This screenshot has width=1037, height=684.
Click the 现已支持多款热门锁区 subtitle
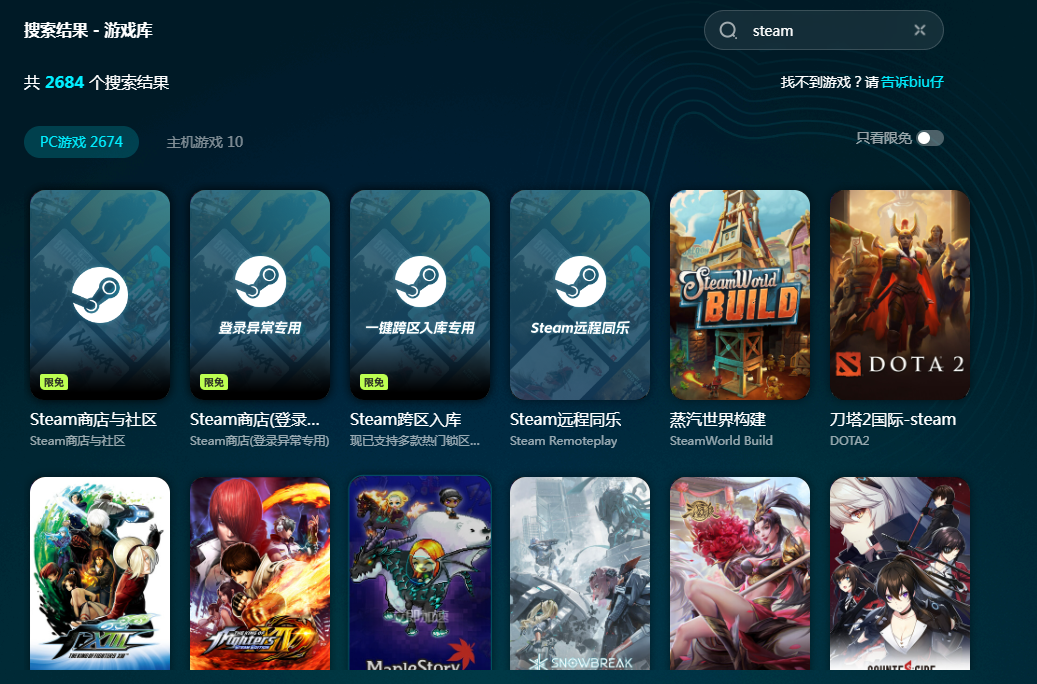(x=415, y=441)
